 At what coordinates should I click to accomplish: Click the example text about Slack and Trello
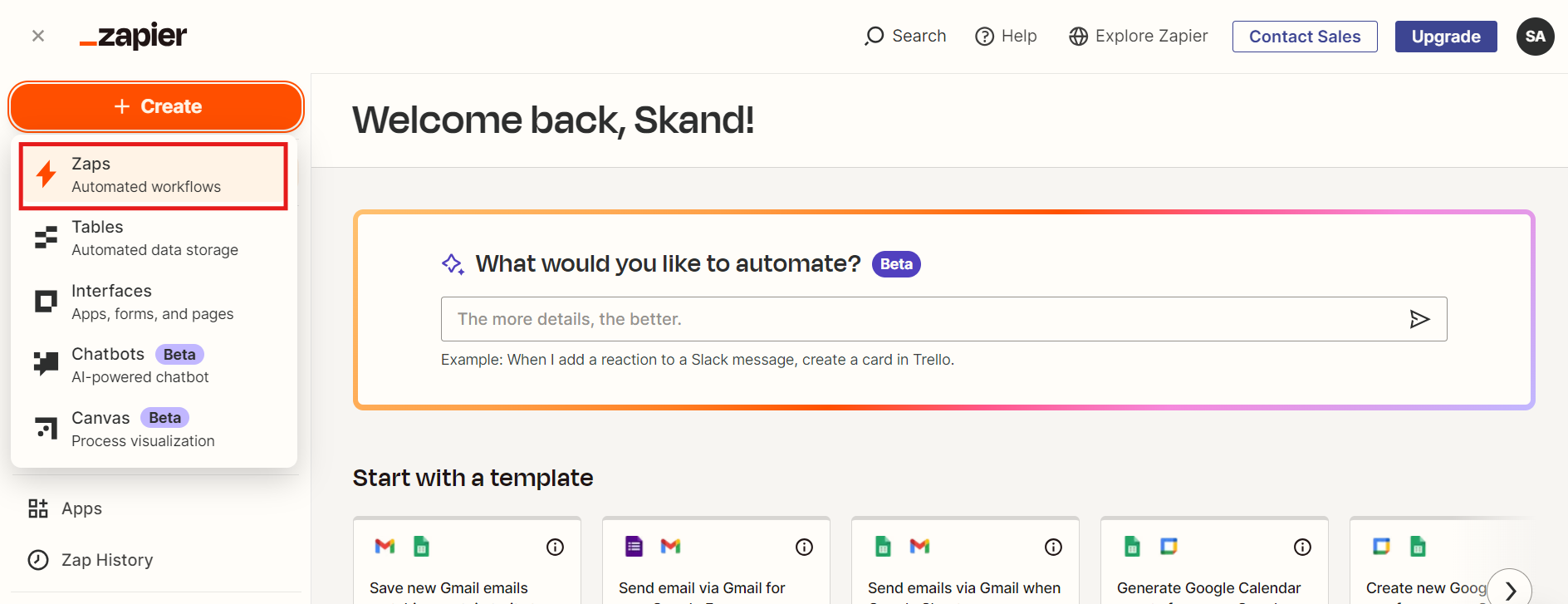point(698,360)
